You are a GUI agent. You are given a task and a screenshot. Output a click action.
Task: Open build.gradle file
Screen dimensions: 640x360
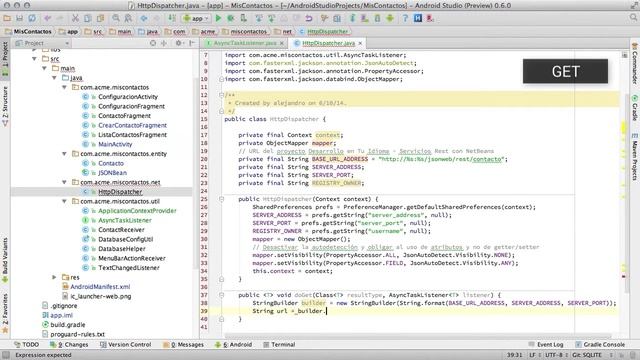[68, 324]
